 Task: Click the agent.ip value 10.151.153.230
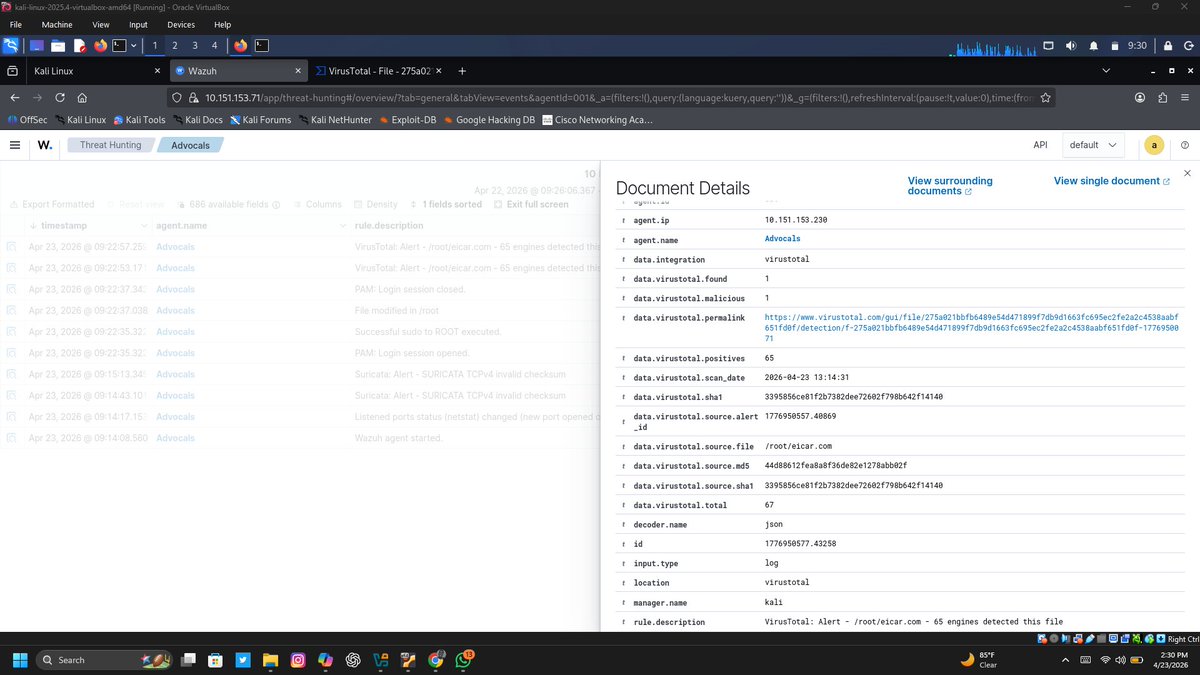(796, 219)
